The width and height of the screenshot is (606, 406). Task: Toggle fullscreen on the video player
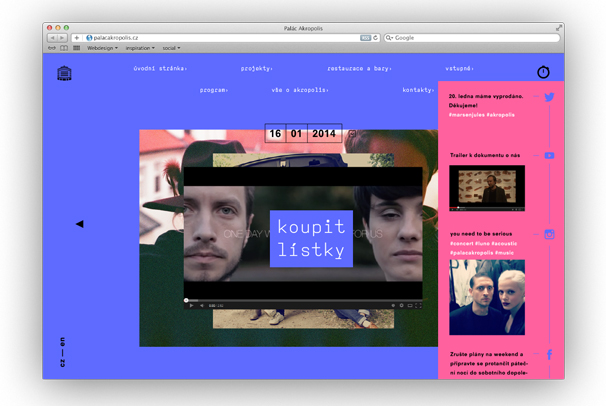click(x=415, y=305)
